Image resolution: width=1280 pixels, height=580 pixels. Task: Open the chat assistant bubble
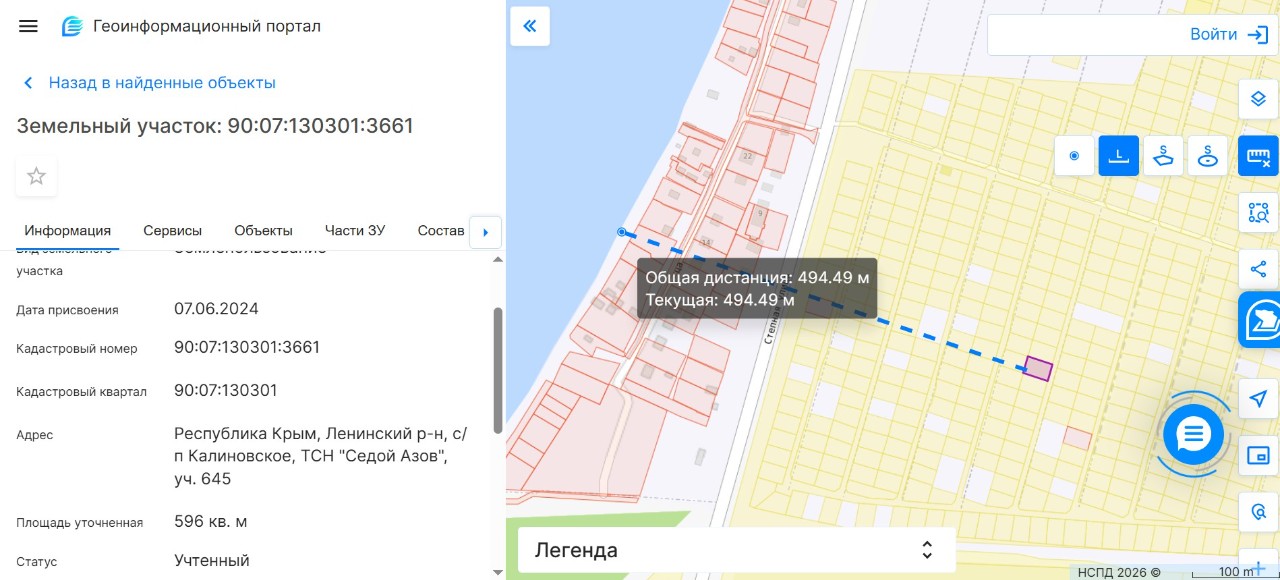1194,434
